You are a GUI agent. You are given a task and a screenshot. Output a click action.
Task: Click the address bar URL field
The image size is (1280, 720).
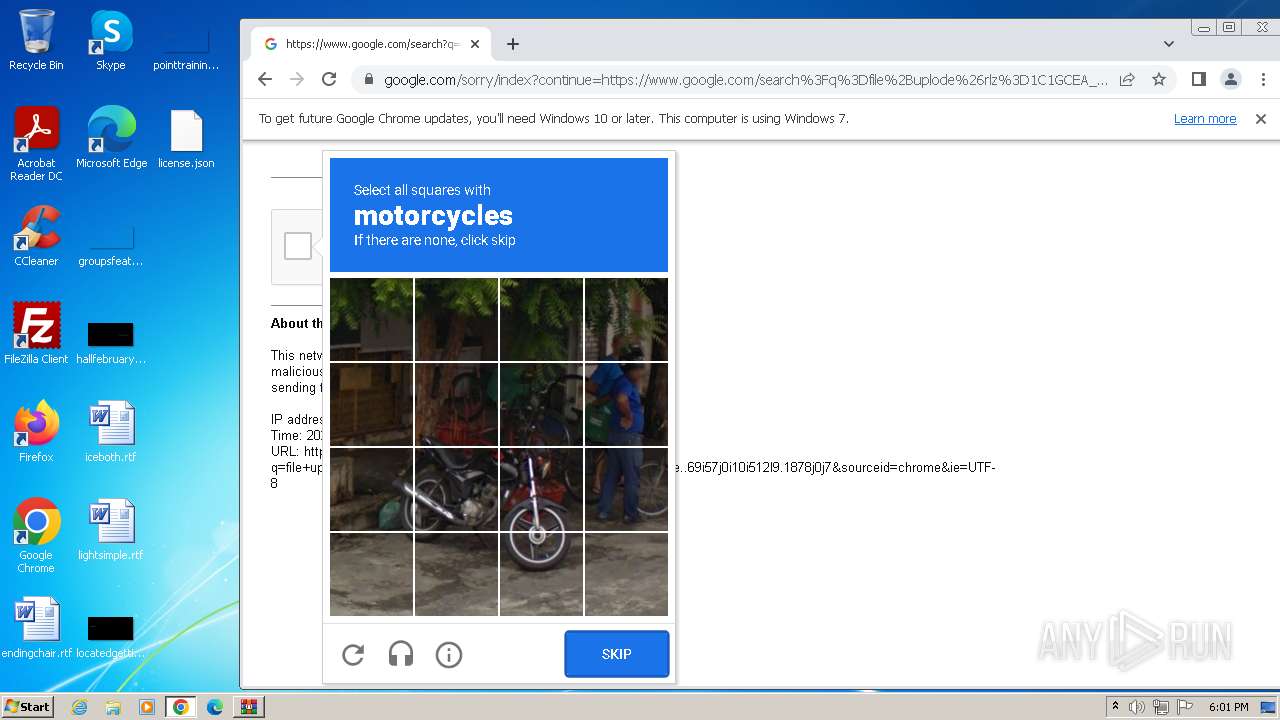[x=745, y=80]
